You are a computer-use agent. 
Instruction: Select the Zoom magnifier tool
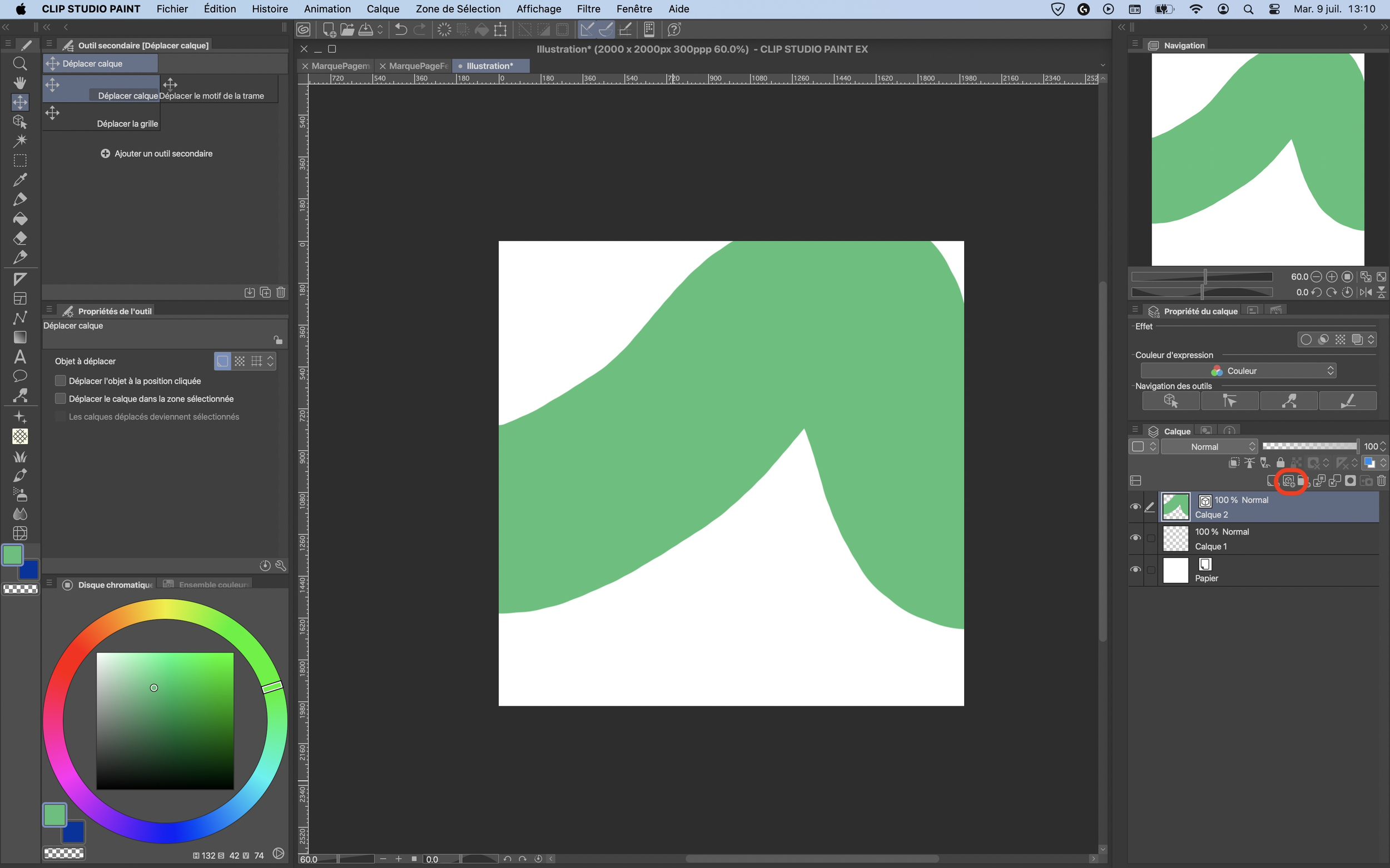click(19, 64)
